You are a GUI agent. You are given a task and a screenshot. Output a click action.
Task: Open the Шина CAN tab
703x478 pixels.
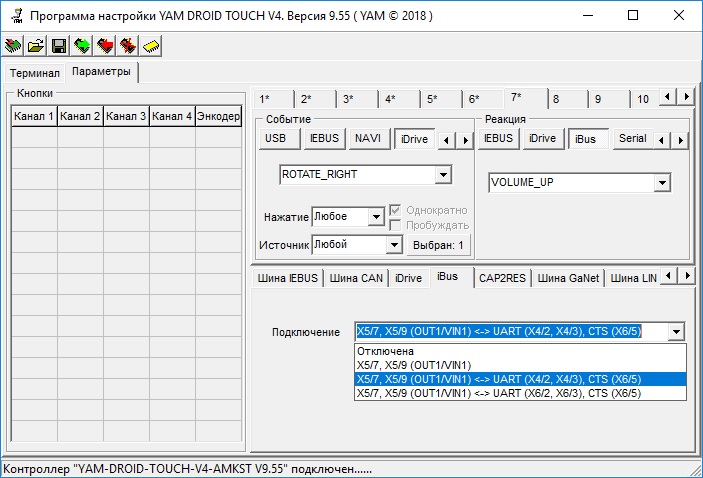[356, 278]
